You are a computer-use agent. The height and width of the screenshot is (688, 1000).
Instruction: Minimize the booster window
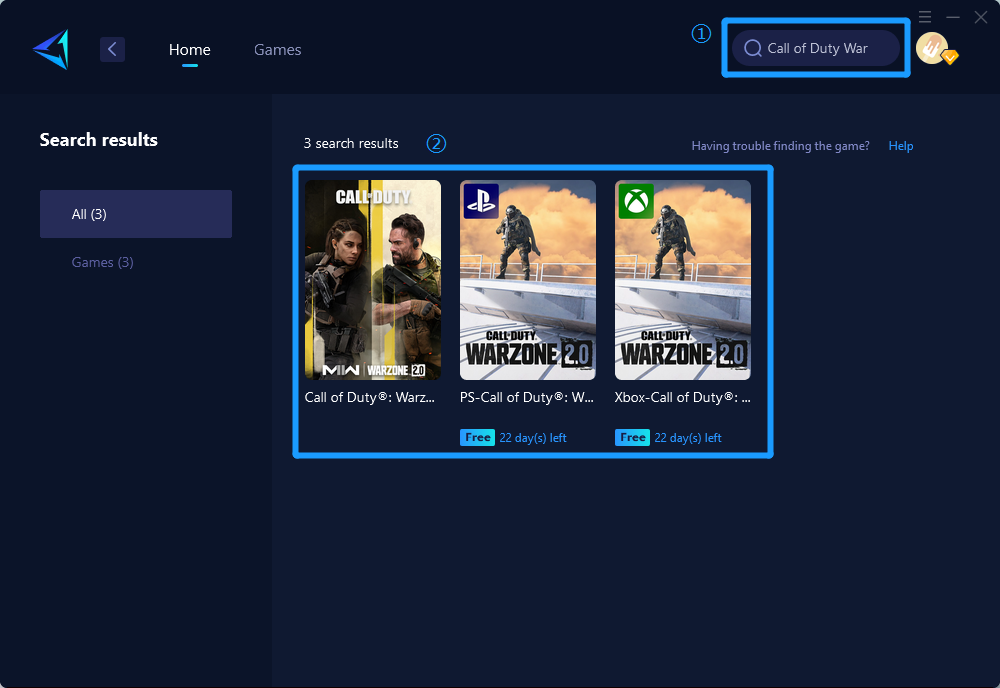tap(953, 17)
